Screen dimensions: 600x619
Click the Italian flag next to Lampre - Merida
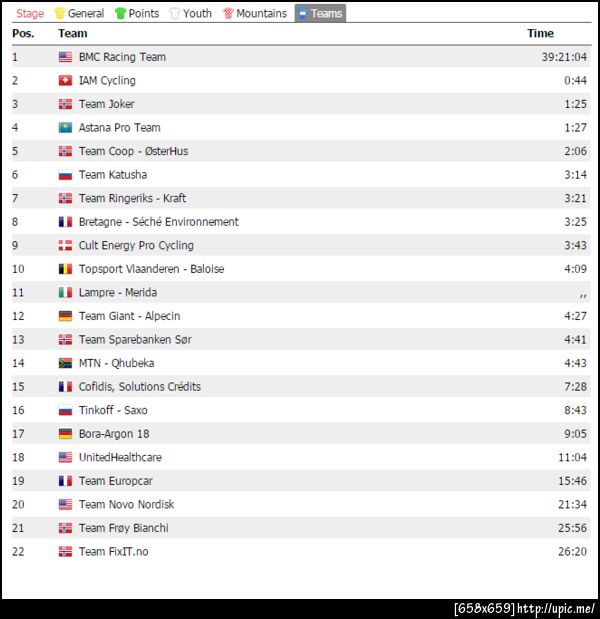pyautogui.click(x=66, y=293)
